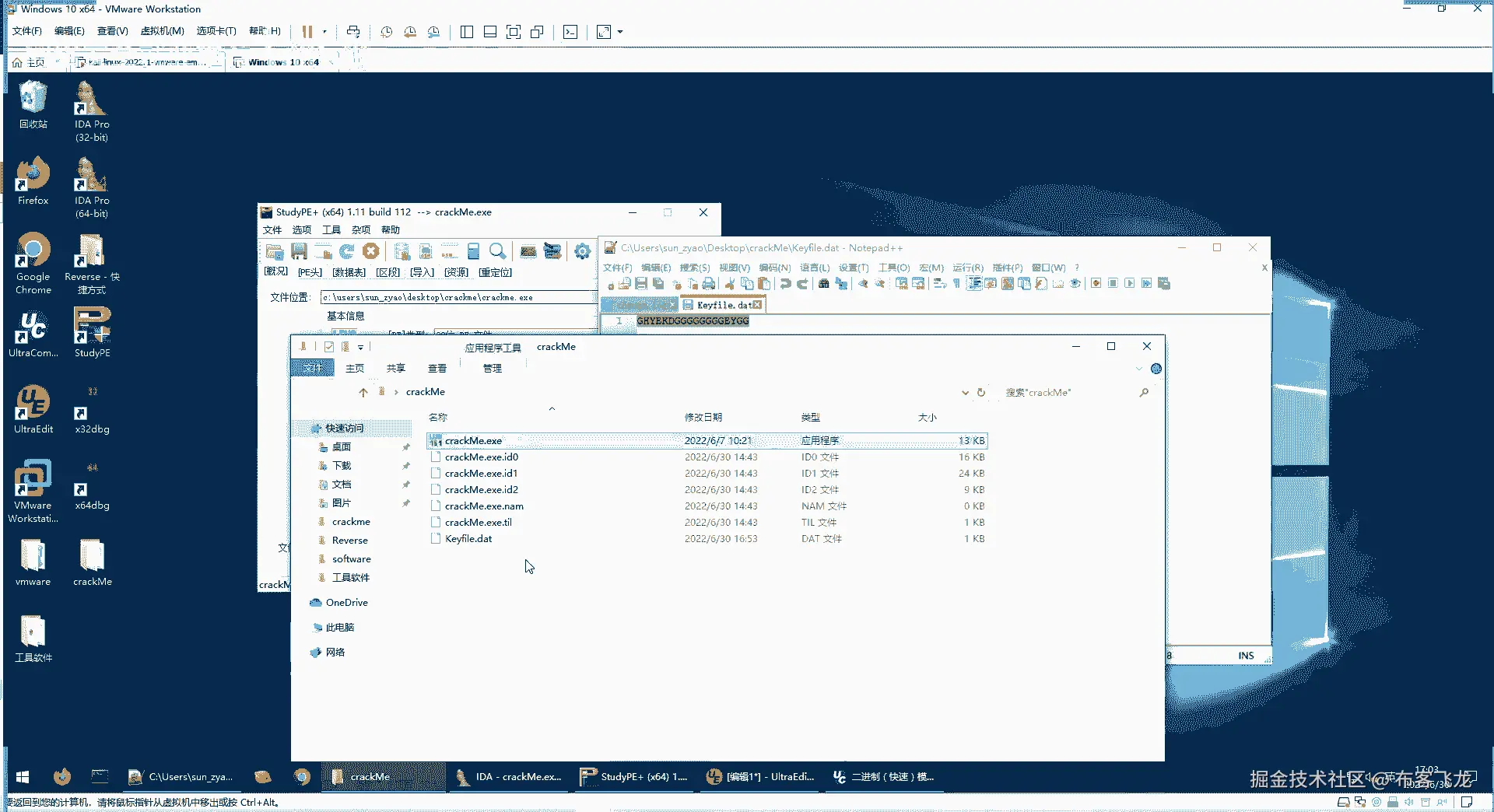Click Windows Start button
This screenshot has height=812, width=1494.
point(23,777)
